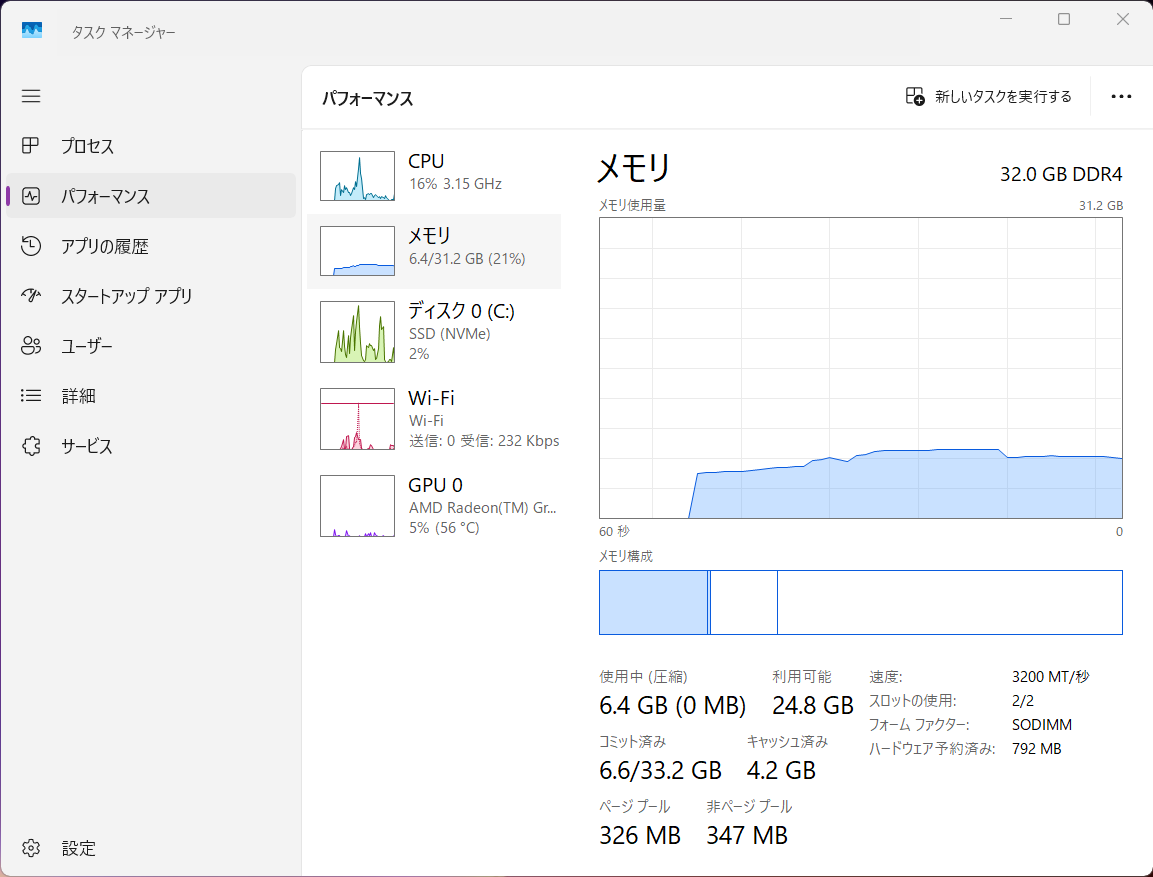The height and width of the screenshot is (877, 1153).
Task: Select the ディスク 0 (C:) label
Action: click(461, 310)
